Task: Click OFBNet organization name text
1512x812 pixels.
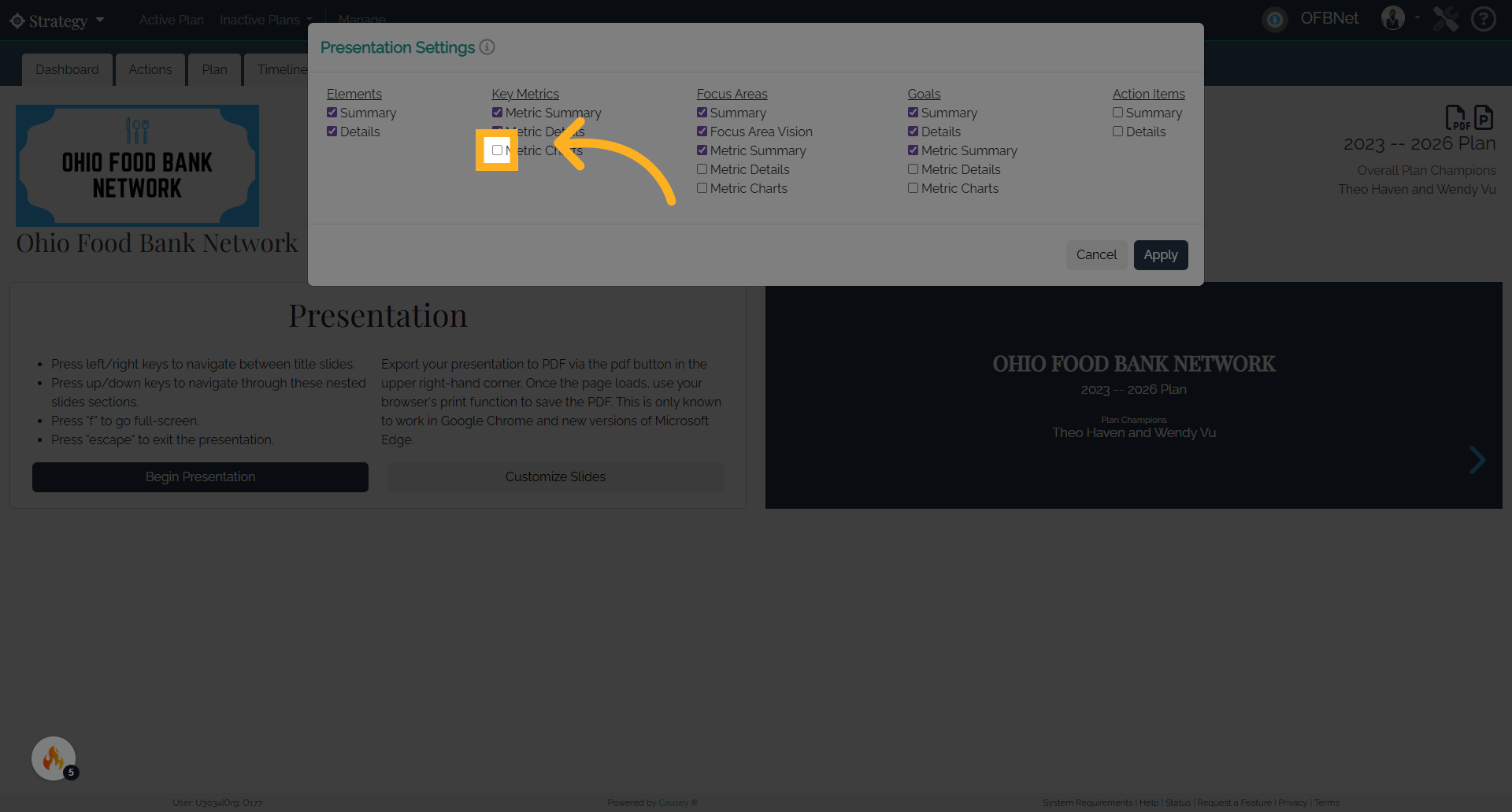Action: (x=1329, y=18)
